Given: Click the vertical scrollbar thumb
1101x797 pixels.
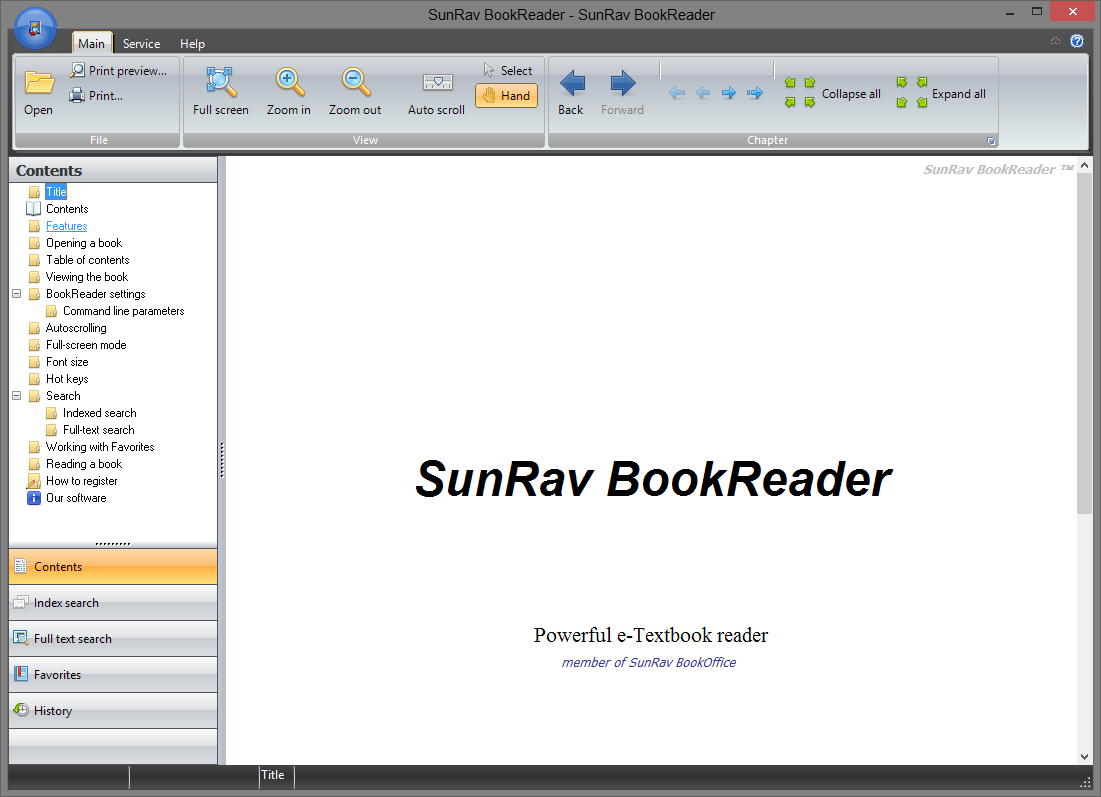Looking at the screenshot, I should [x=1084, y=344].
